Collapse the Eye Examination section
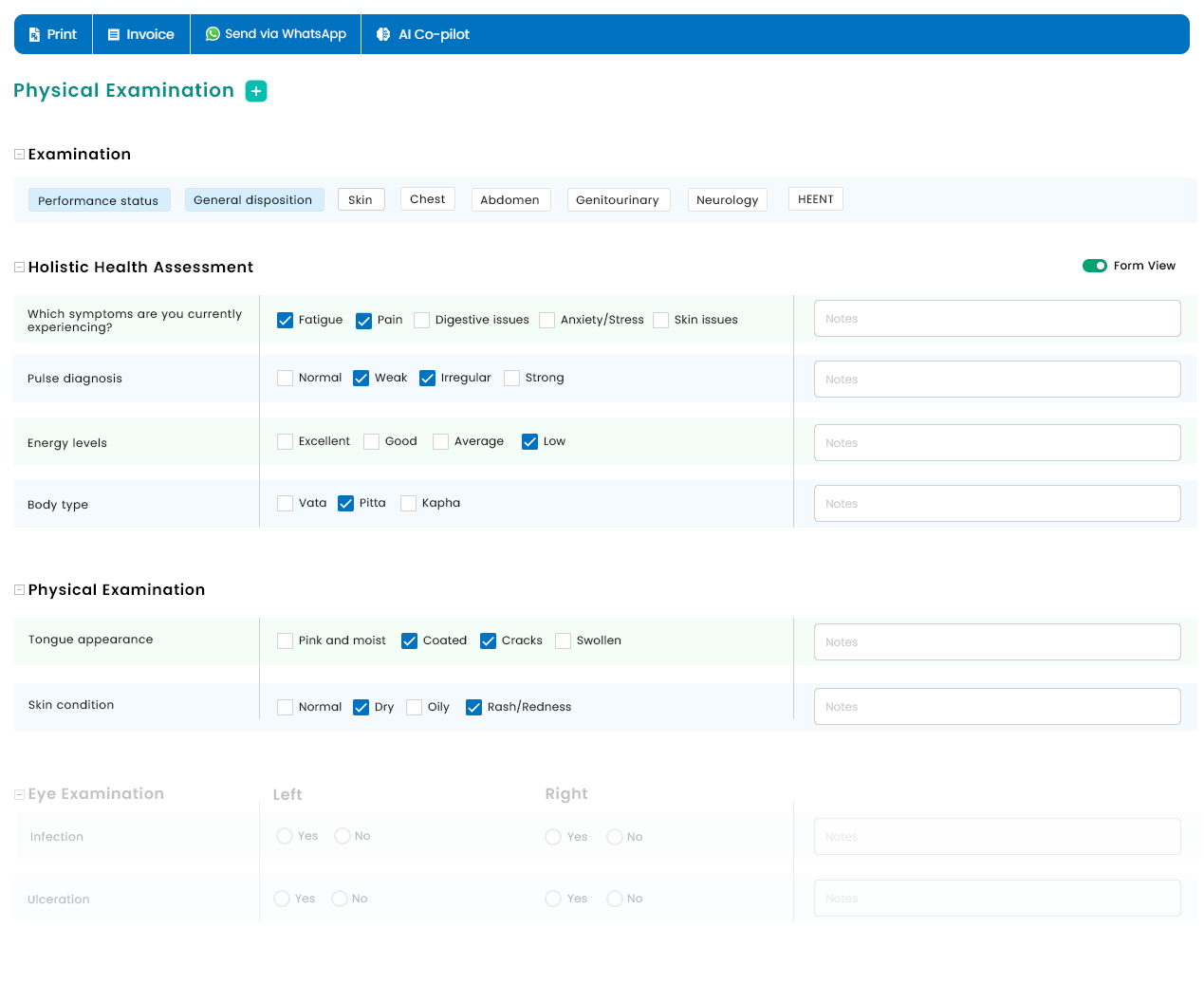The image size is (1204, 1002). pyautogui.click(x=19, y=795)
